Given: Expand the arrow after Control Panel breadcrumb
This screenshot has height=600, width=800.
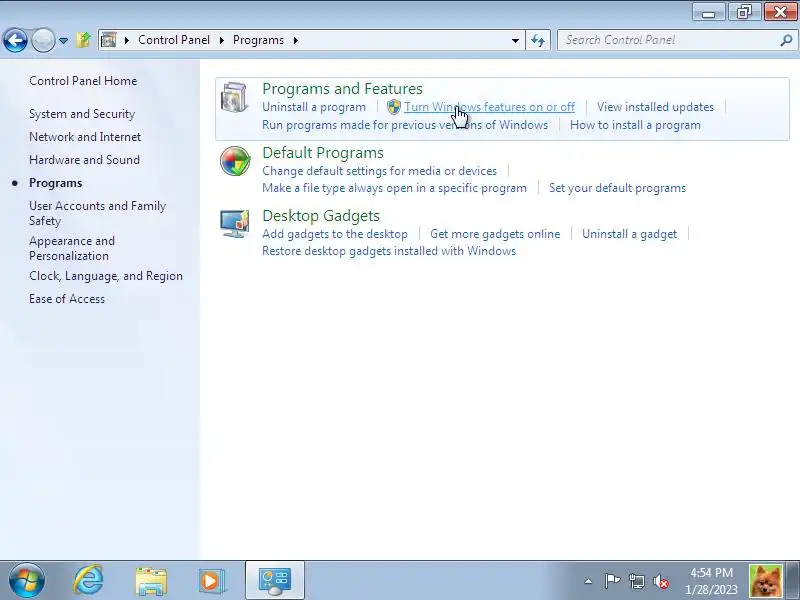Looking at the screenshot, I should 221,40.
